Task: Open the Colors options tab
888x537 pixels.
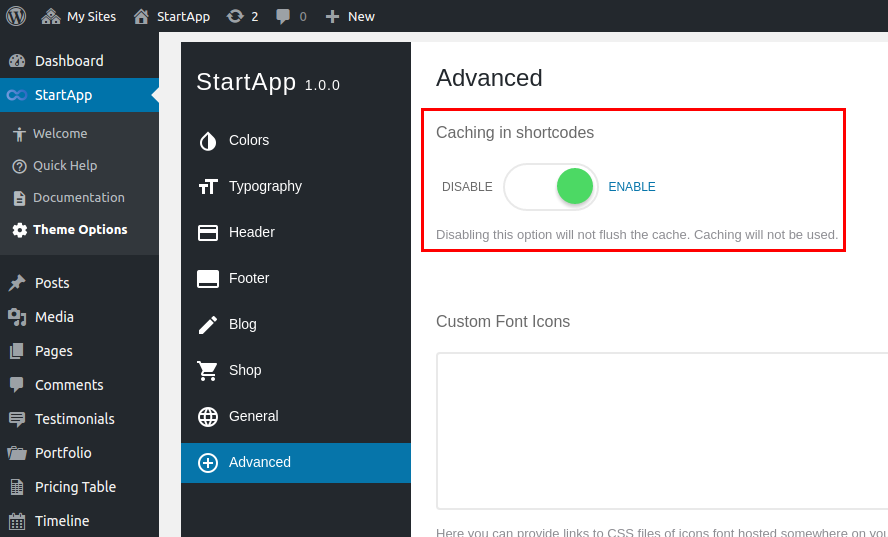Action: (x=296, y=140)
